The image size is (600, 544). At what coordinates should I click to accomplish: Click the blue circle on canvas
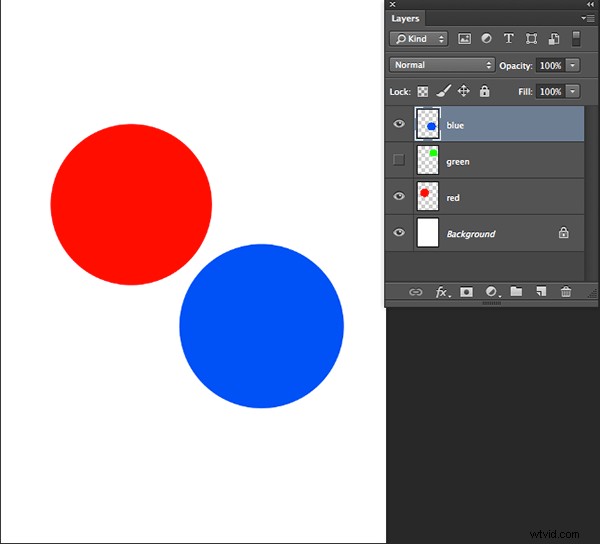[x=262, y=326]
